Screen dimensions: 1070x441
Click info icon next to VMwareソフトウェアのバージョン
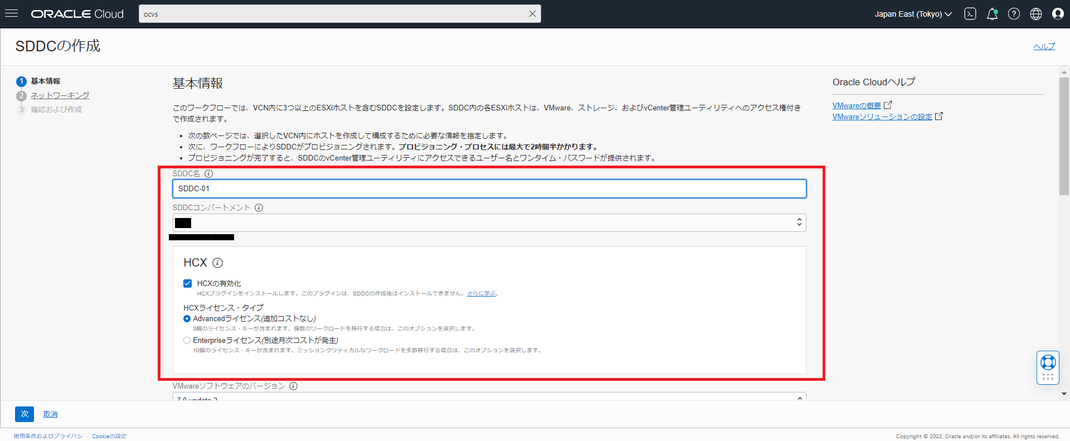tap(293, 386)
